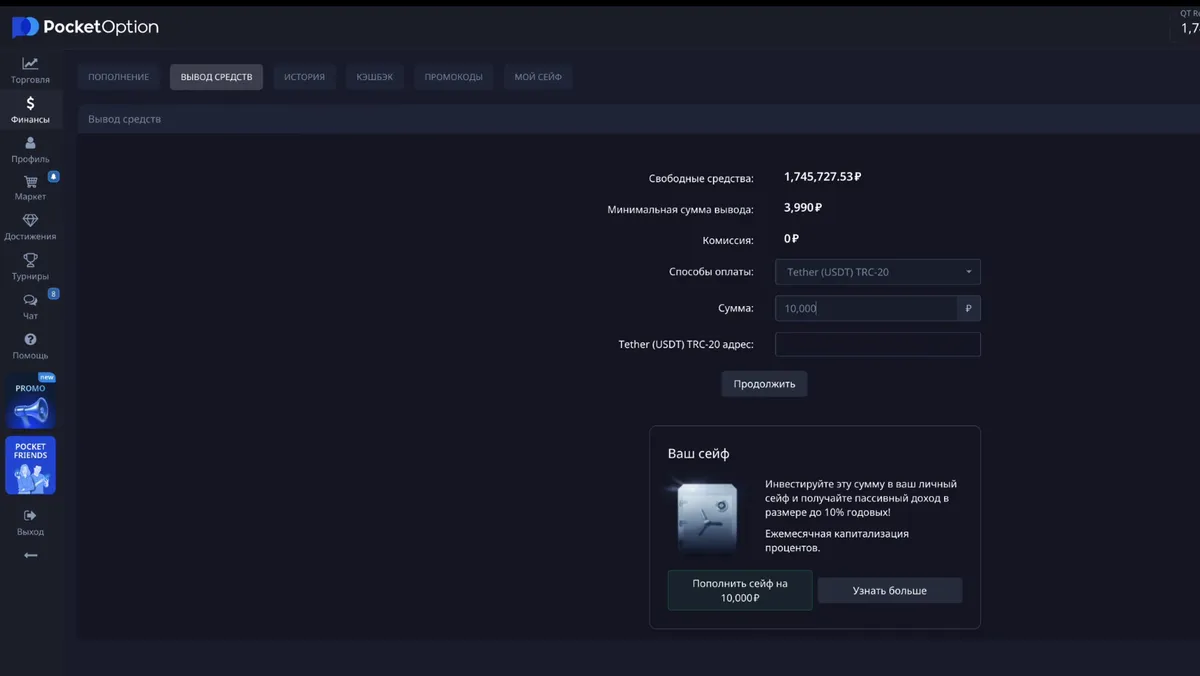Viewport: 1200px width, 676px height.
Task: Open the Помощь help section
Action: (x=30, y=347)
